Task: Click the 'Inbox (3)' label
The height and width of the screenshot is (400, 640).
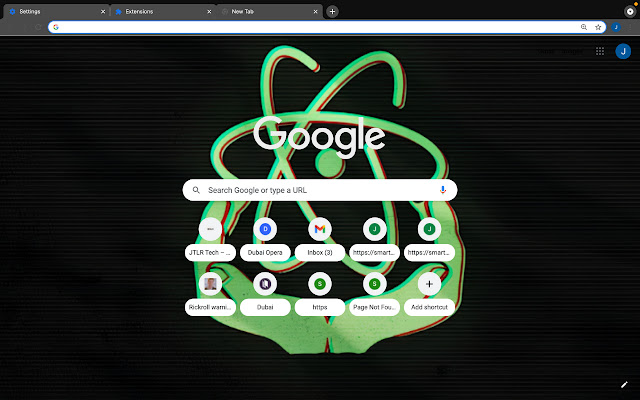Action: 320,253
